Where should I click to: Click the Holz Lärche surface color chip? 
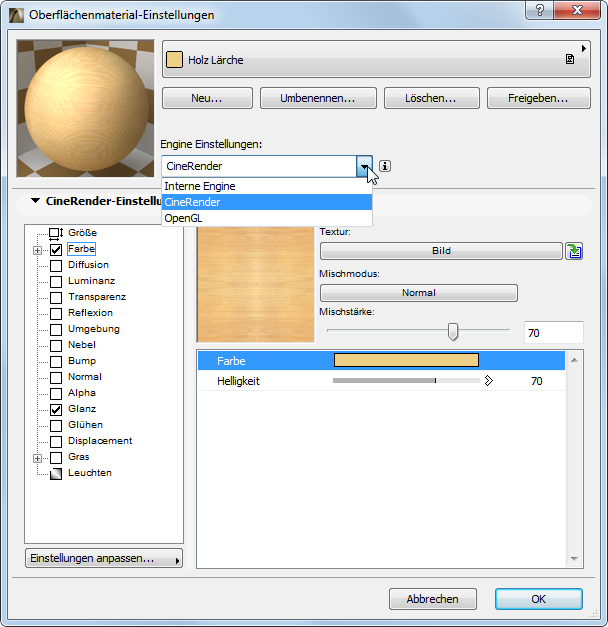[x=174, y=60]
